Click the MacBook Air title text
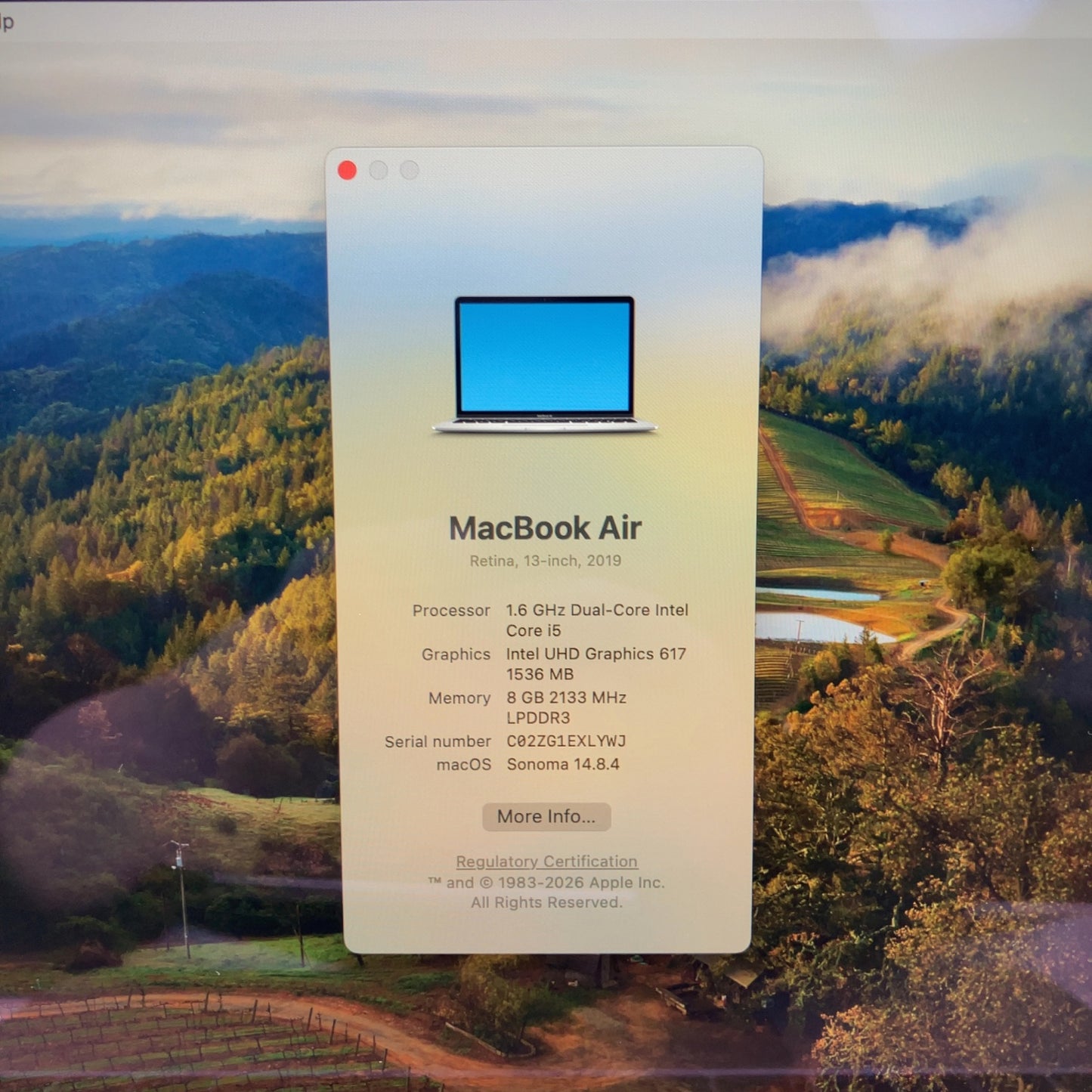Viewport: 1092px width, 1092px height. click(545, 528)
